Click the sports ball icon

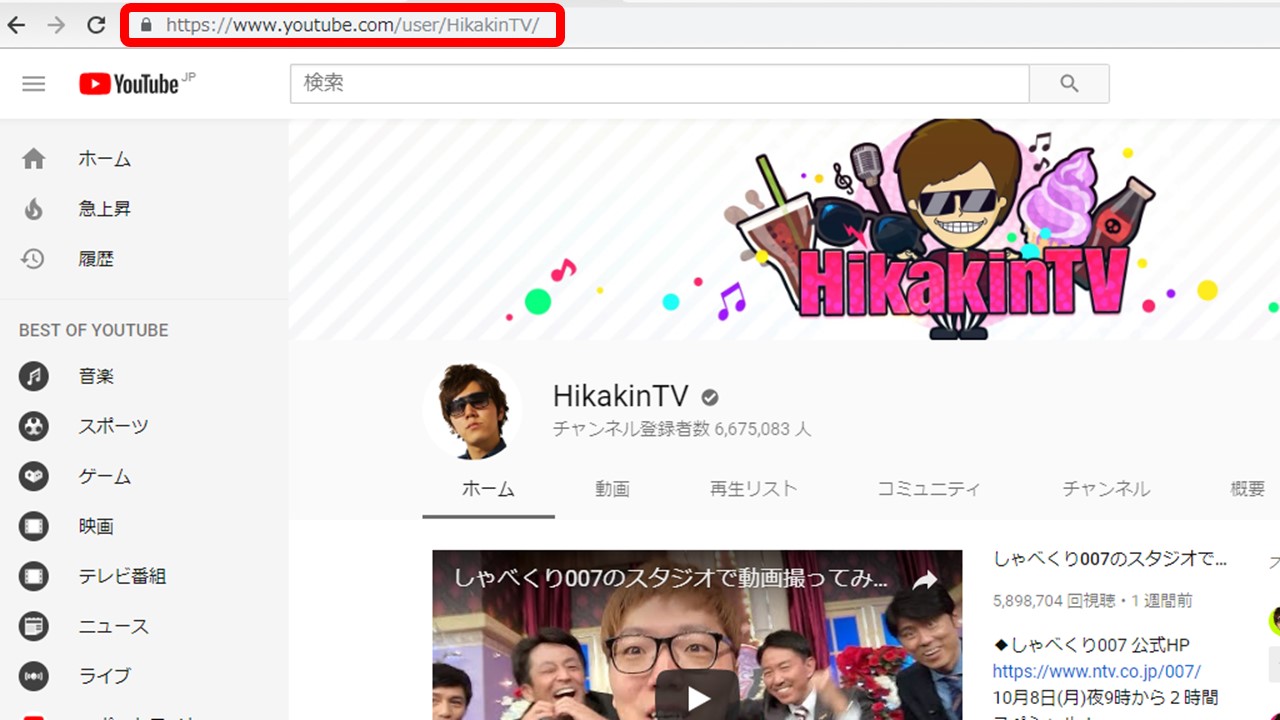[34, 427]
